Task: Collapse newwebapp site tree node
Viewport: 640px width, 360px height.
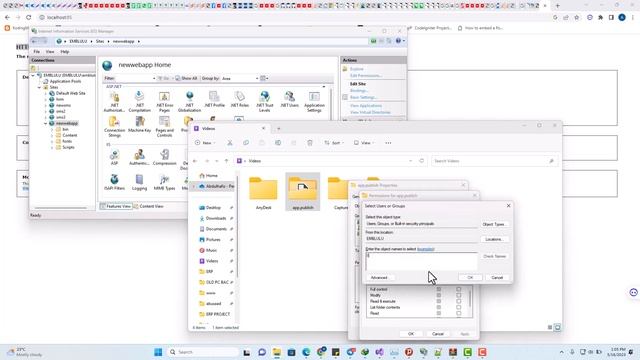Action: point(46,123)
